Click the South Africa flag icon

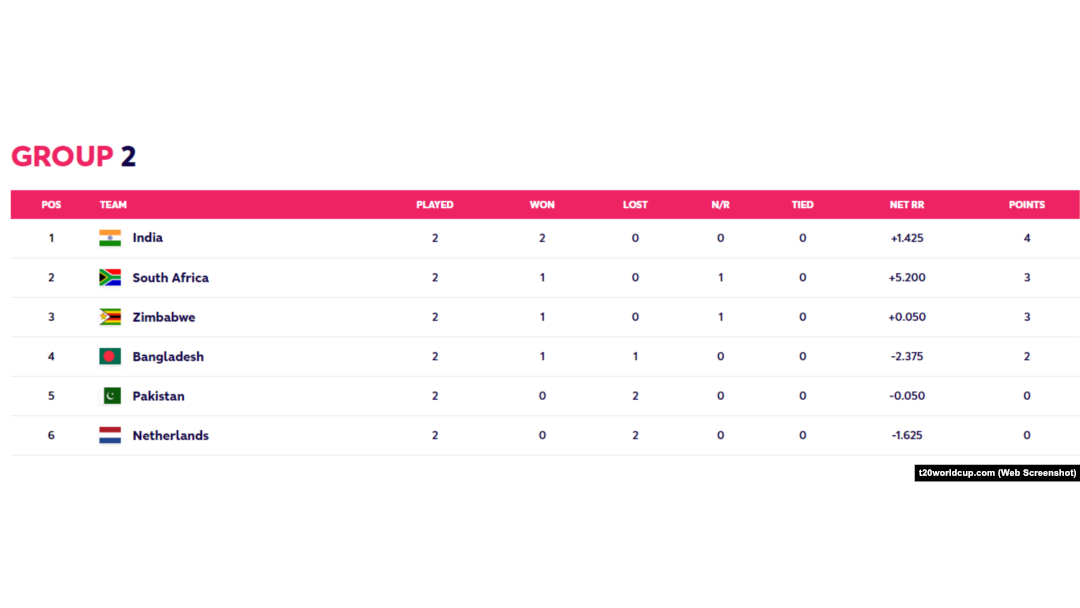pyautogui.click(x=110, y=277)
